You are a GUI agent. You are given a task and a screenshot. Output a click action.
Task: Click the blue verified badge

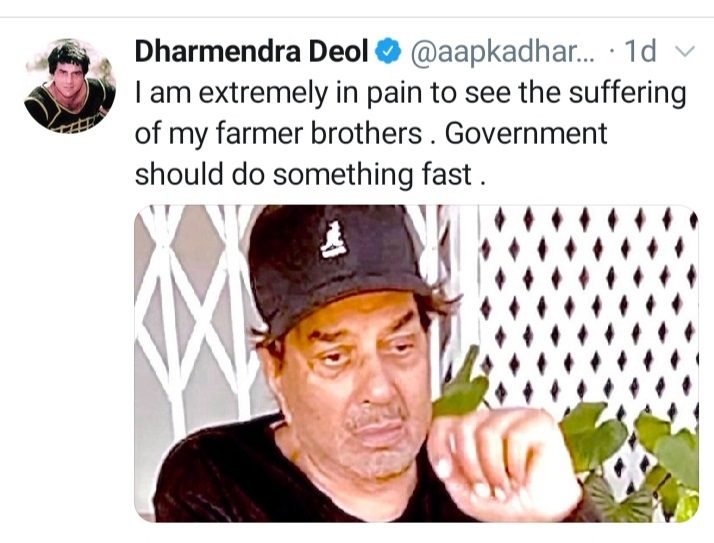pos(388,51)
